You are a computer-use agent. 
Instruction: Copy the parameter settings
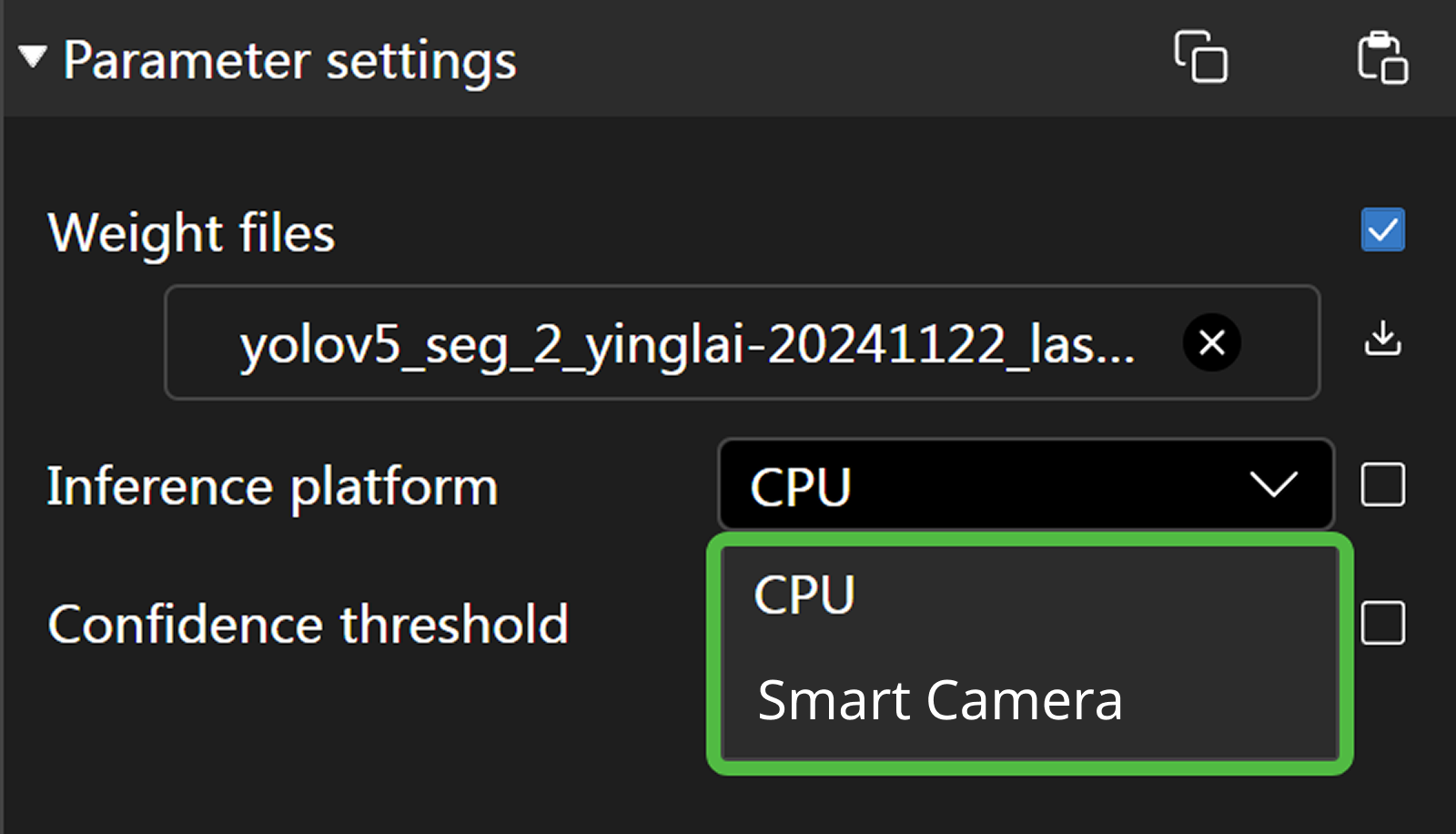pyautogui.click(x=1200, y=57)
